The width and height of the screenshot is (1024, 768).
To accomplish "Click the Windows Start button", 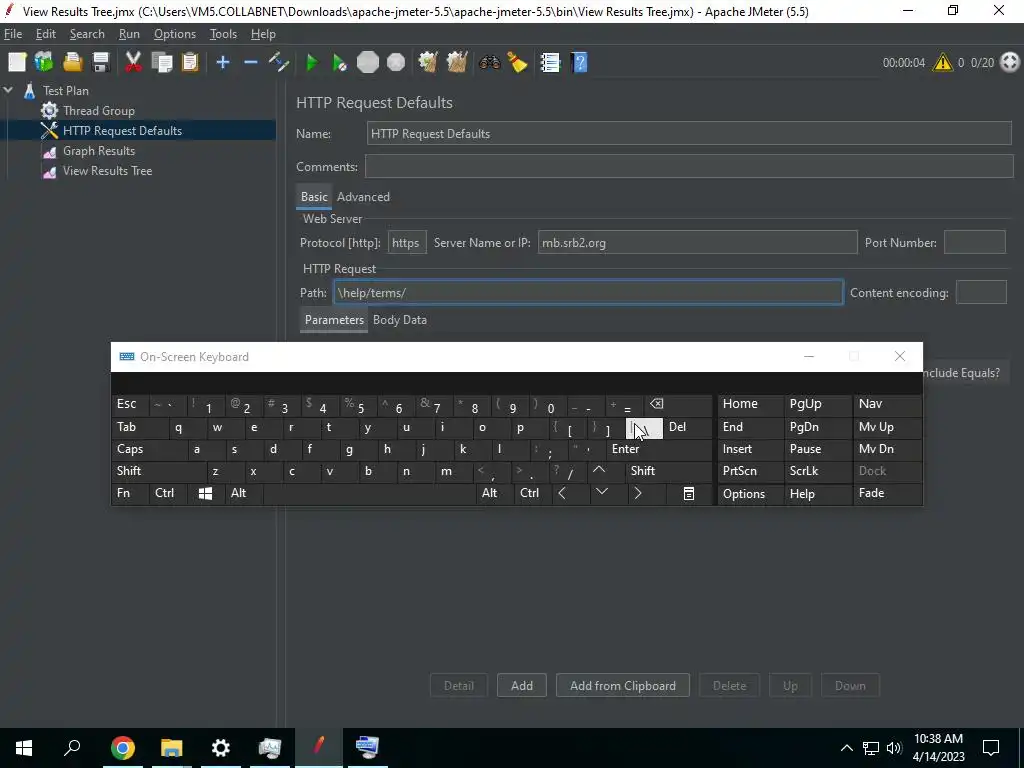I will (x=24, y=748).
